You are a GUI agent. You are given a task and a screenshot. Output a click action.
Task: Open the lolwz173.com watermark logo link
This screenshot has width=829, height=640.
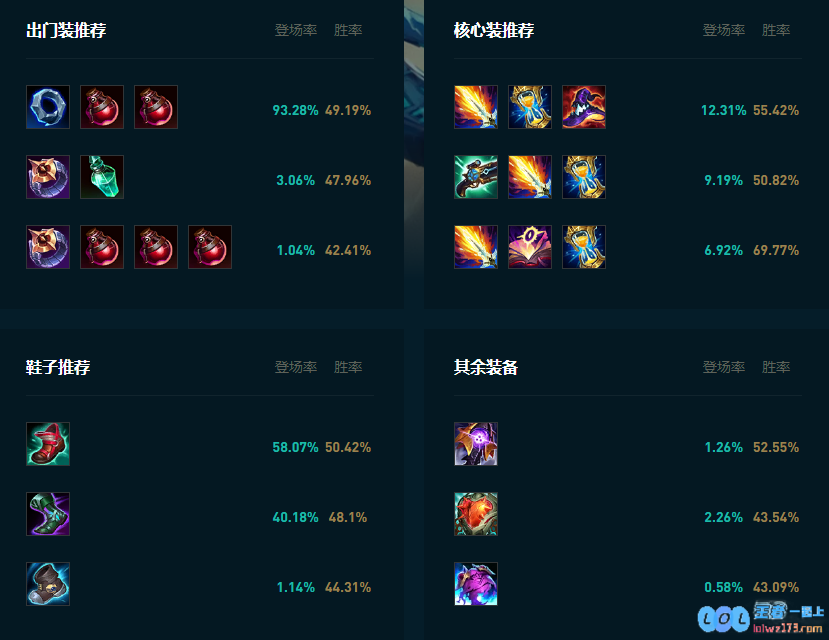pos(761,618)
